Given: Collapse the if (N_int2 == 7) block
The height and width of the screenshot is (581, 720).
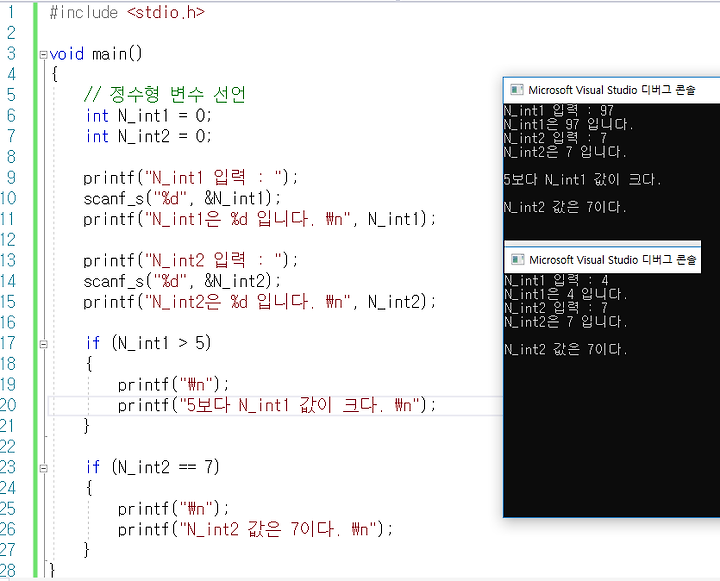Looking at the screenshot, I should tap(44, 468).
